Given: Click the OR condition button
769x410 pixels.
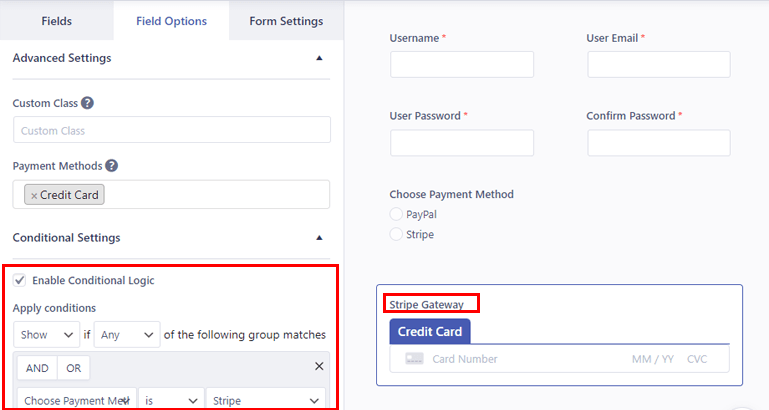Looking at the screenshot, I should [74, 368].
